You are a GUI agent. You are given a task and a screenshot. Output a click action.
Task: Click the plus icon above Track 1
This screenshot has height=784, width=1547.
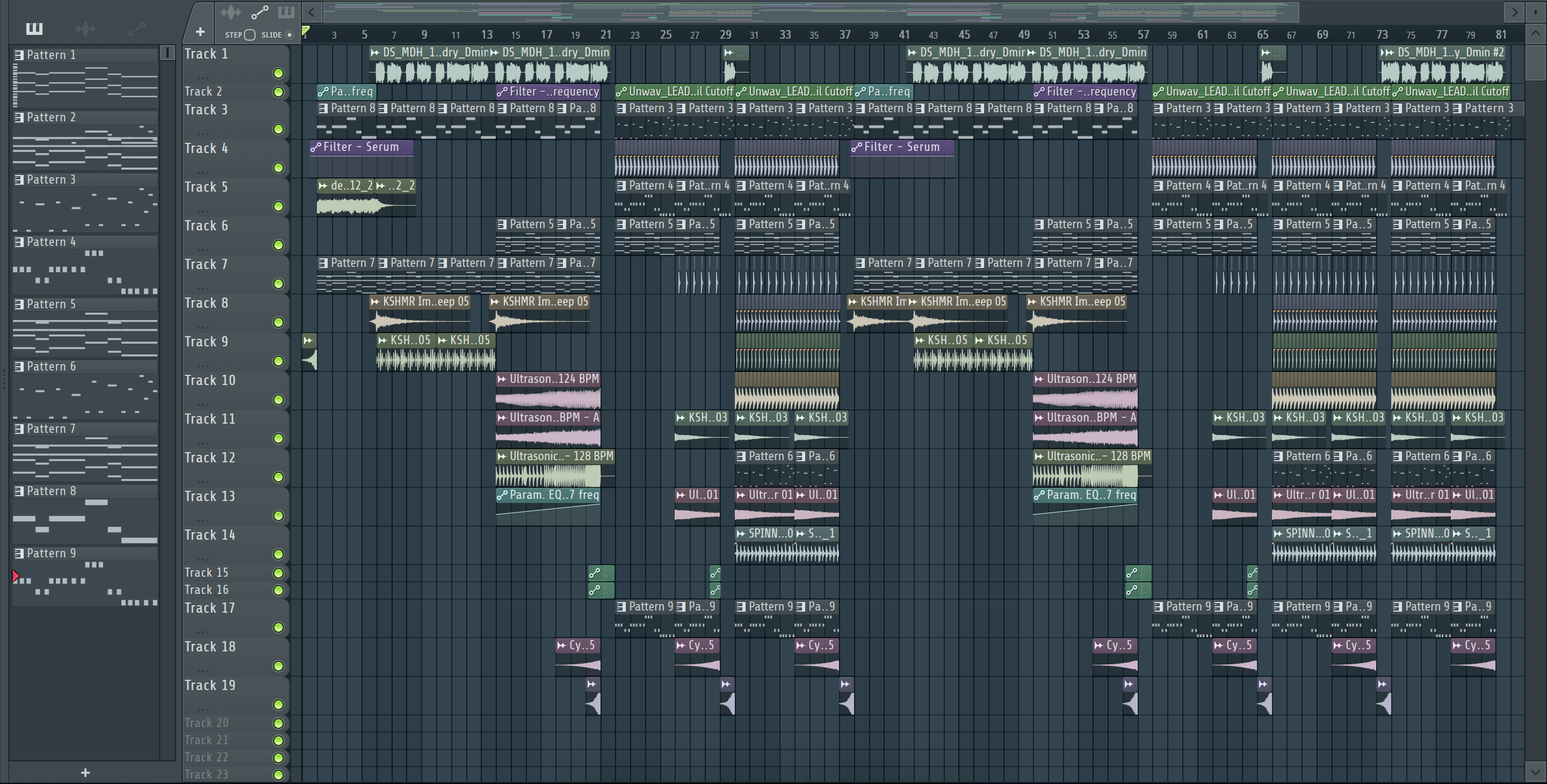[x=200, y=32]
